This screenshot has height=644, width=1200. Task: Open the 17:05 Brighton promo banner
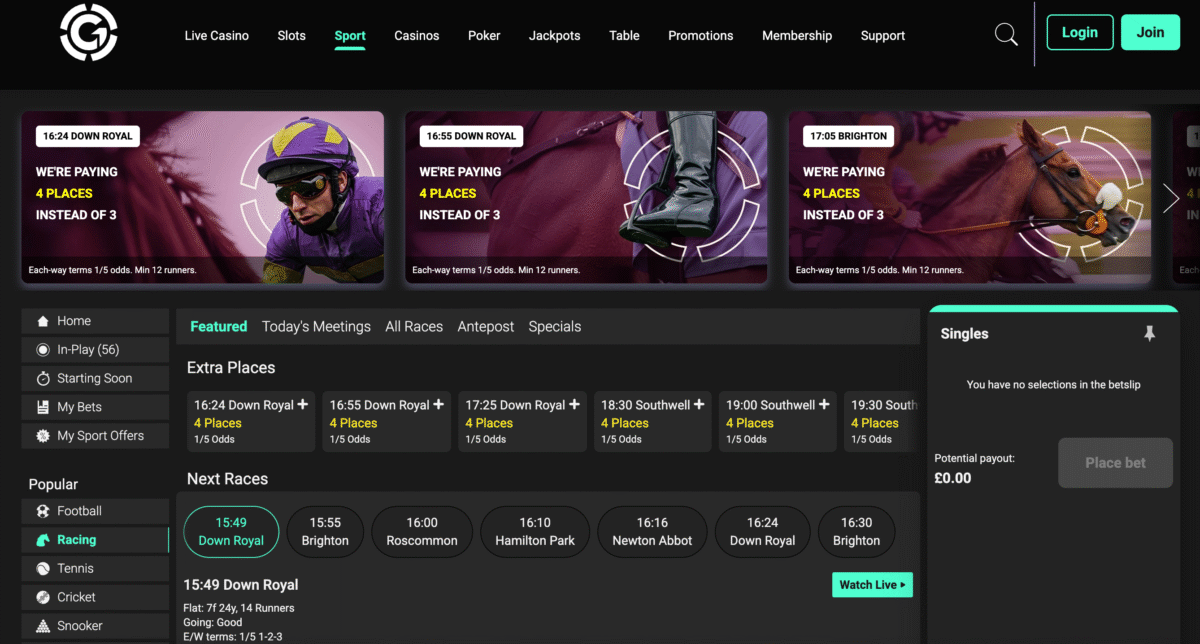(x=969, y=197)
